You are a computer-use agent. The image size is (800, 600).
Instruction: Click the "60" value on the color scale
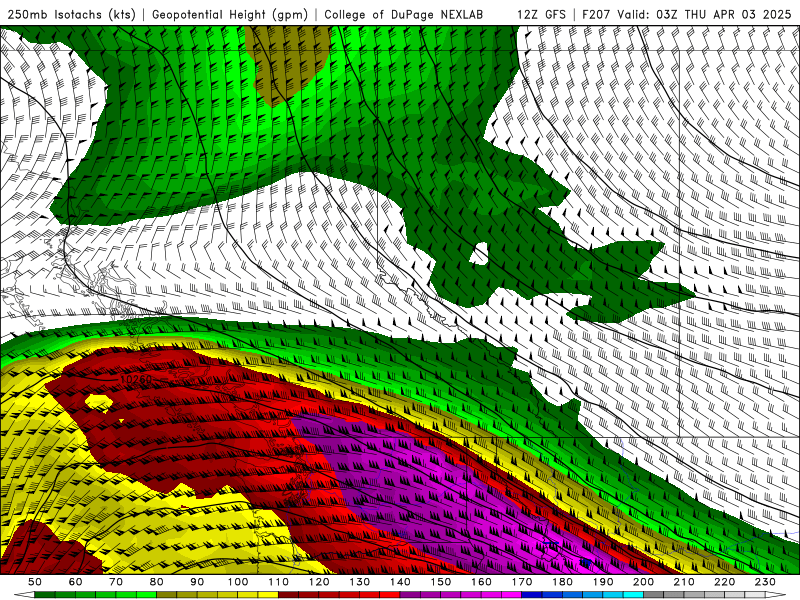pos(75,582)
